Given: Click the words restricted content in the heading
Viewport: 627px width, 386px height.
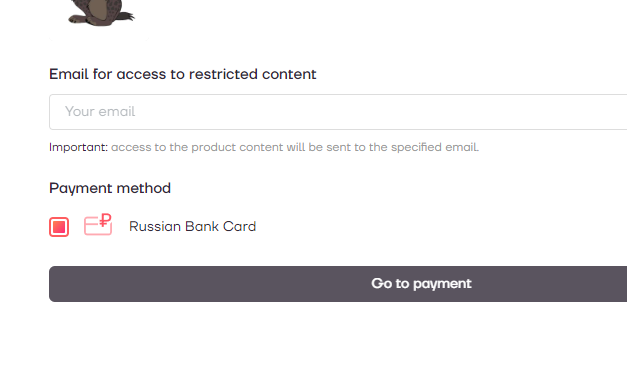Looking at the screenshot, I should tap(253, 74).
